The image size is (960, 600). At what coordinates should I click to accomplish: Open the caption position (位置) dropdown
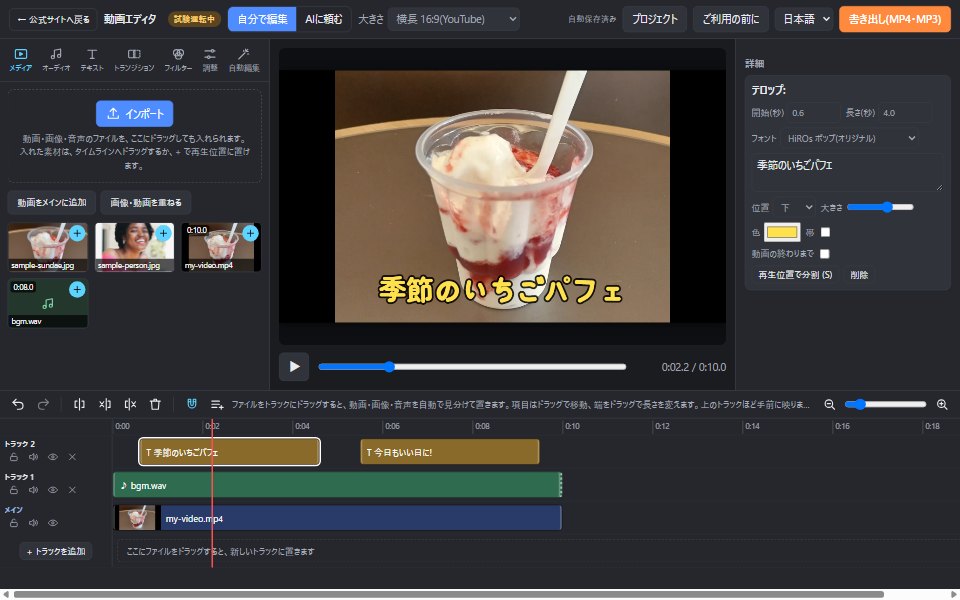coord(796,208)
